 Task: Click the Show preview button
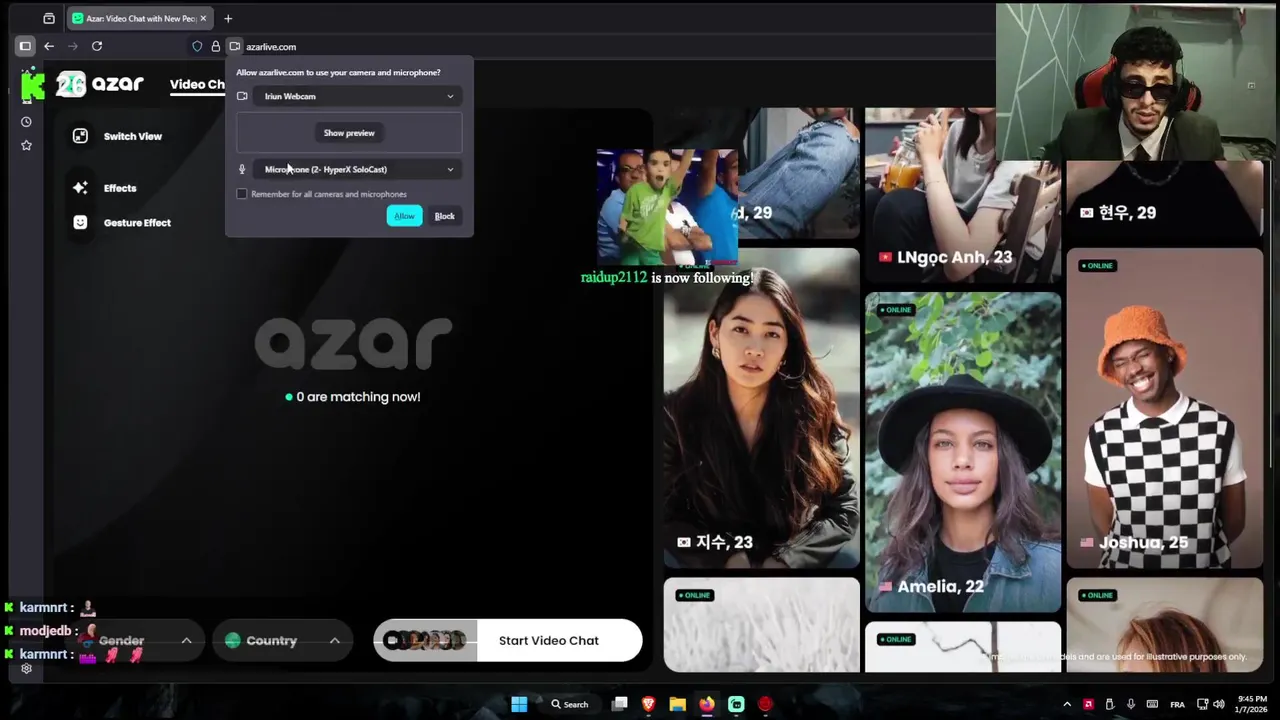(349, 133)
